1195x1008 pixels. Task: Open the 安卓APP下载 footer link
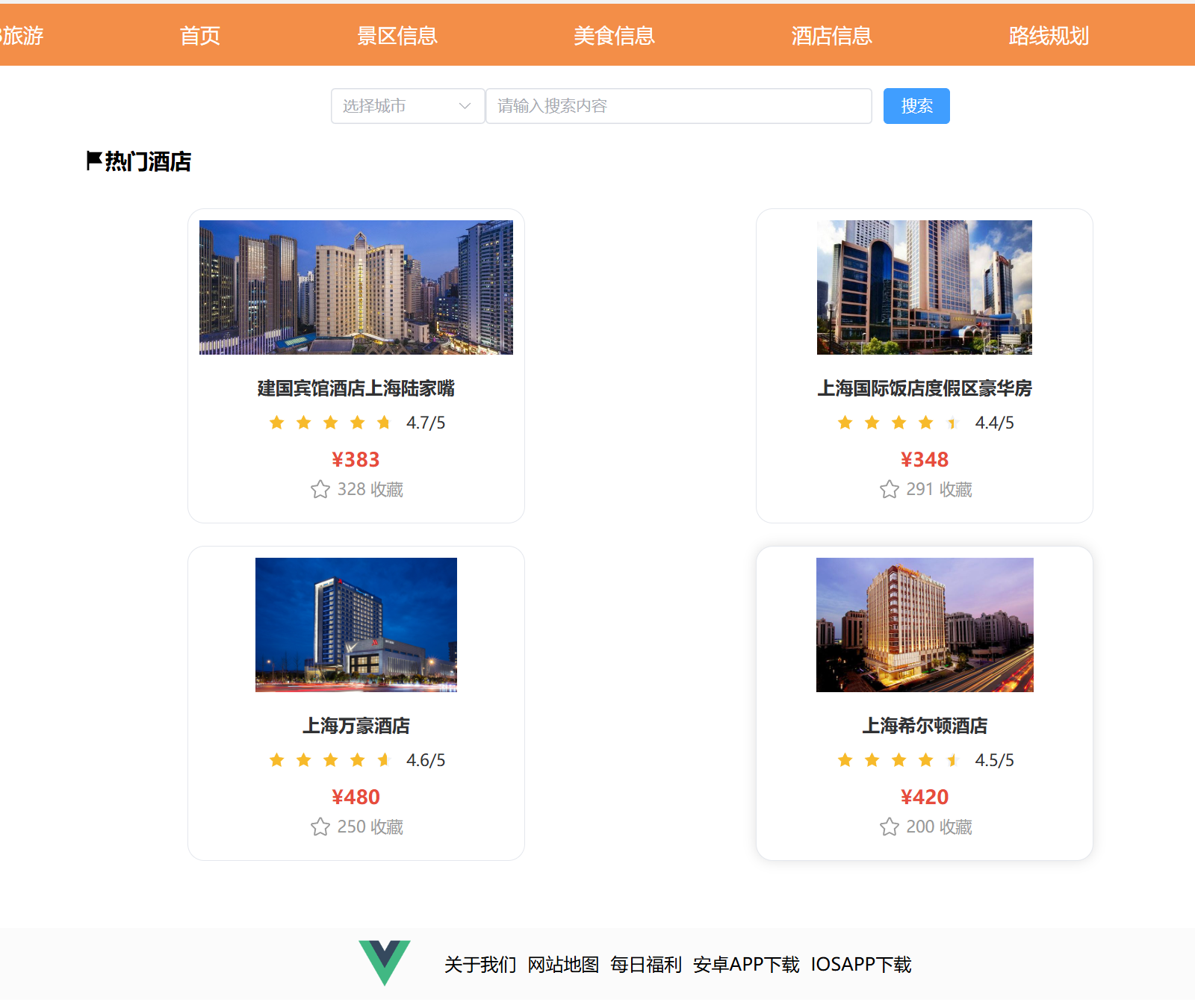[746, 965]
